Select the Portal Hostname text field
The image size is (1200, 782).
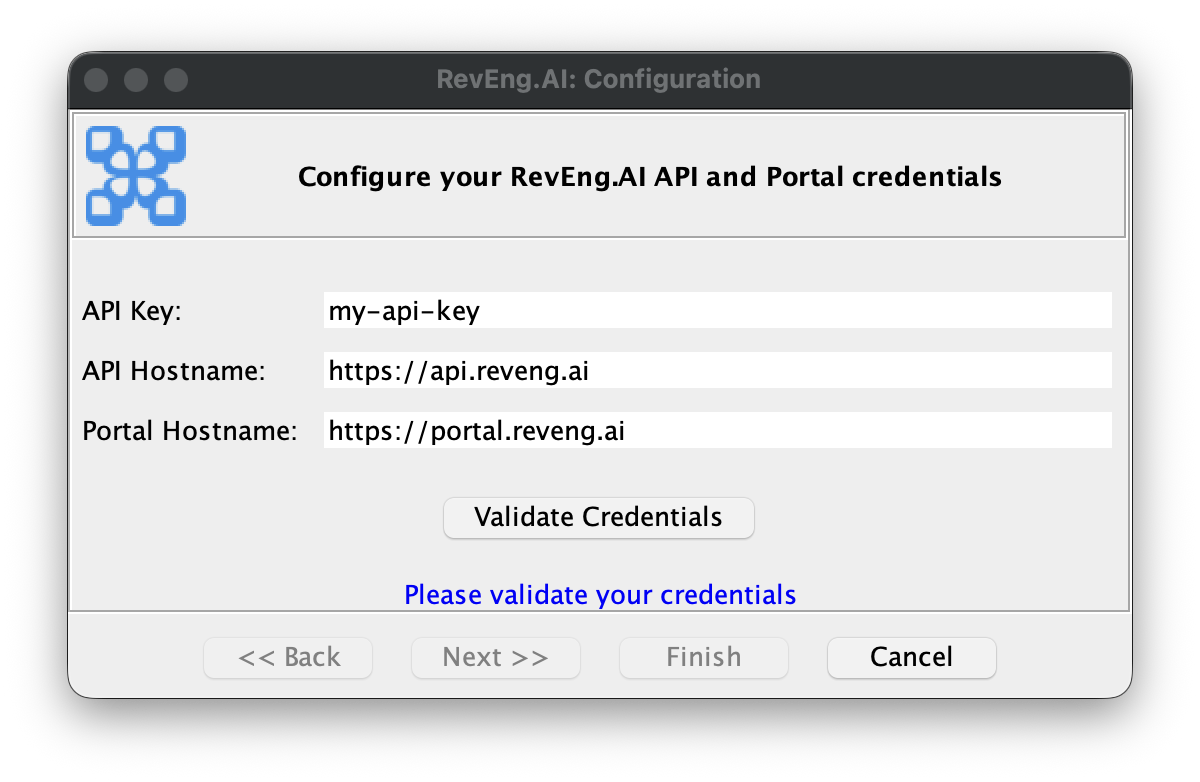[x=717, y=430]
